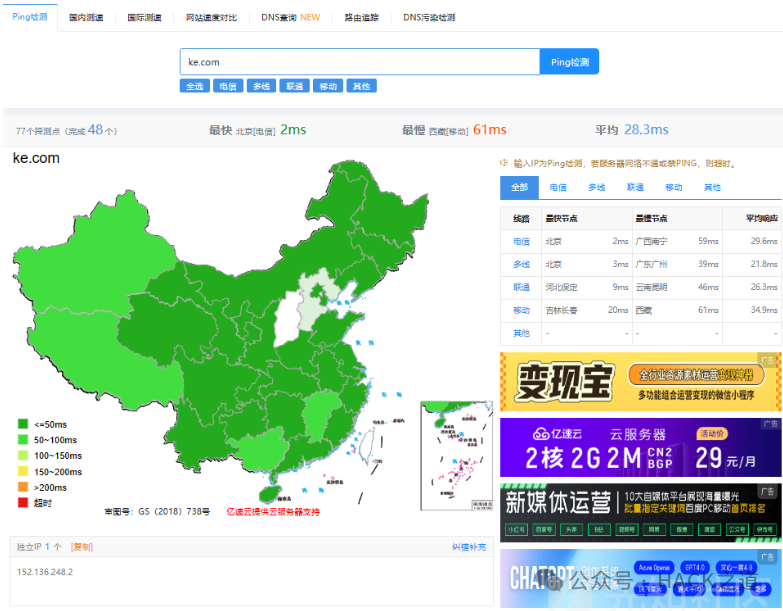
Task: Open the Ping检测 tab
Action: point(29,17)
